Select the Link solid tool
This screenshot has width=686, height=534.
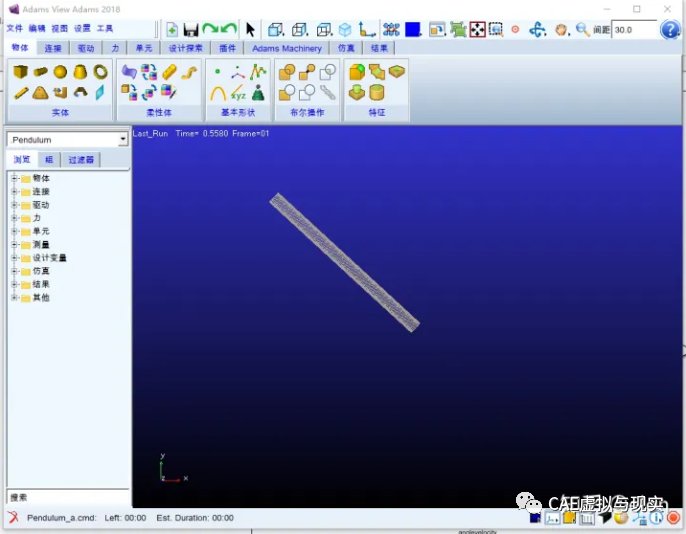21,93
